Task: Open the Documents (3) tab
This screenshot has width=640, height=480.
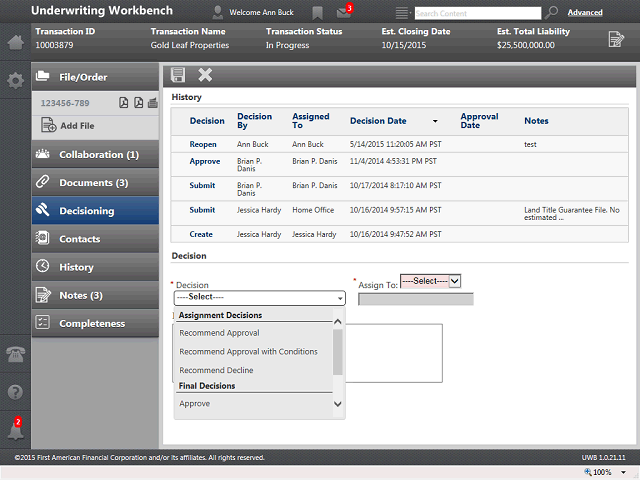Action: point(95,182)
